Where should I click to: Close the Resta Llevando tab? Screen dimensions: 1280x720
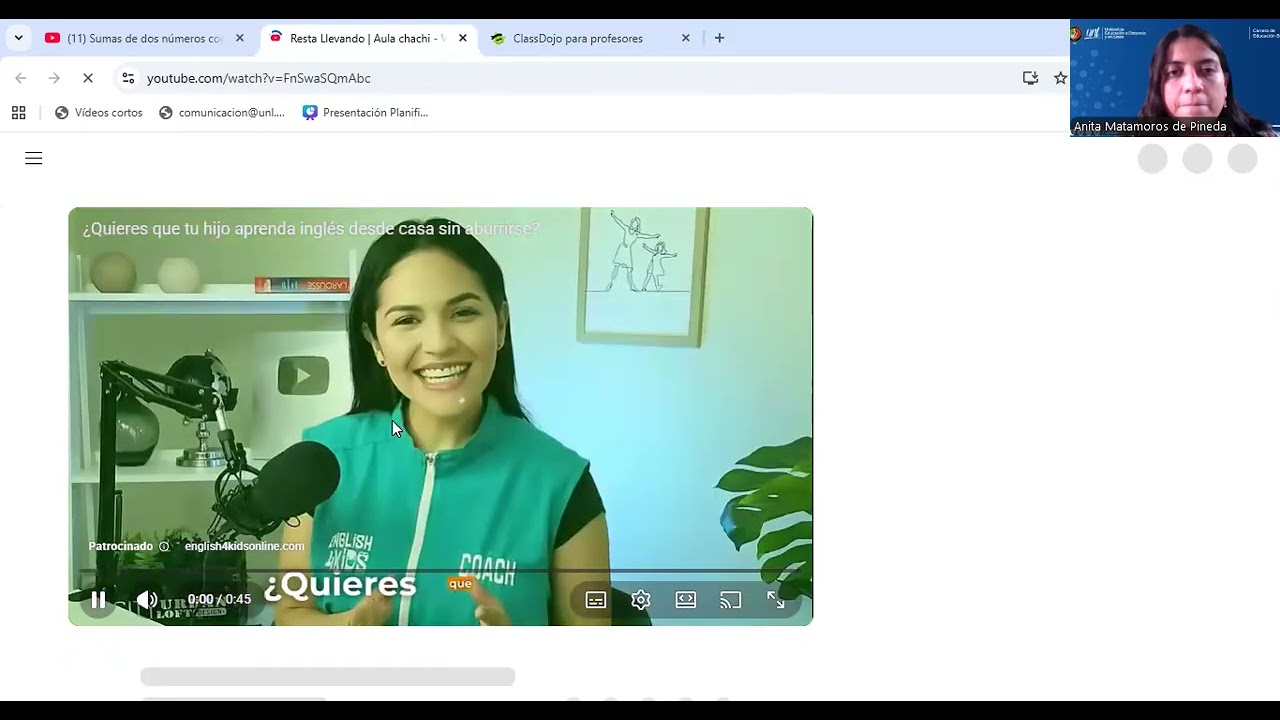[x=463, y=38]
